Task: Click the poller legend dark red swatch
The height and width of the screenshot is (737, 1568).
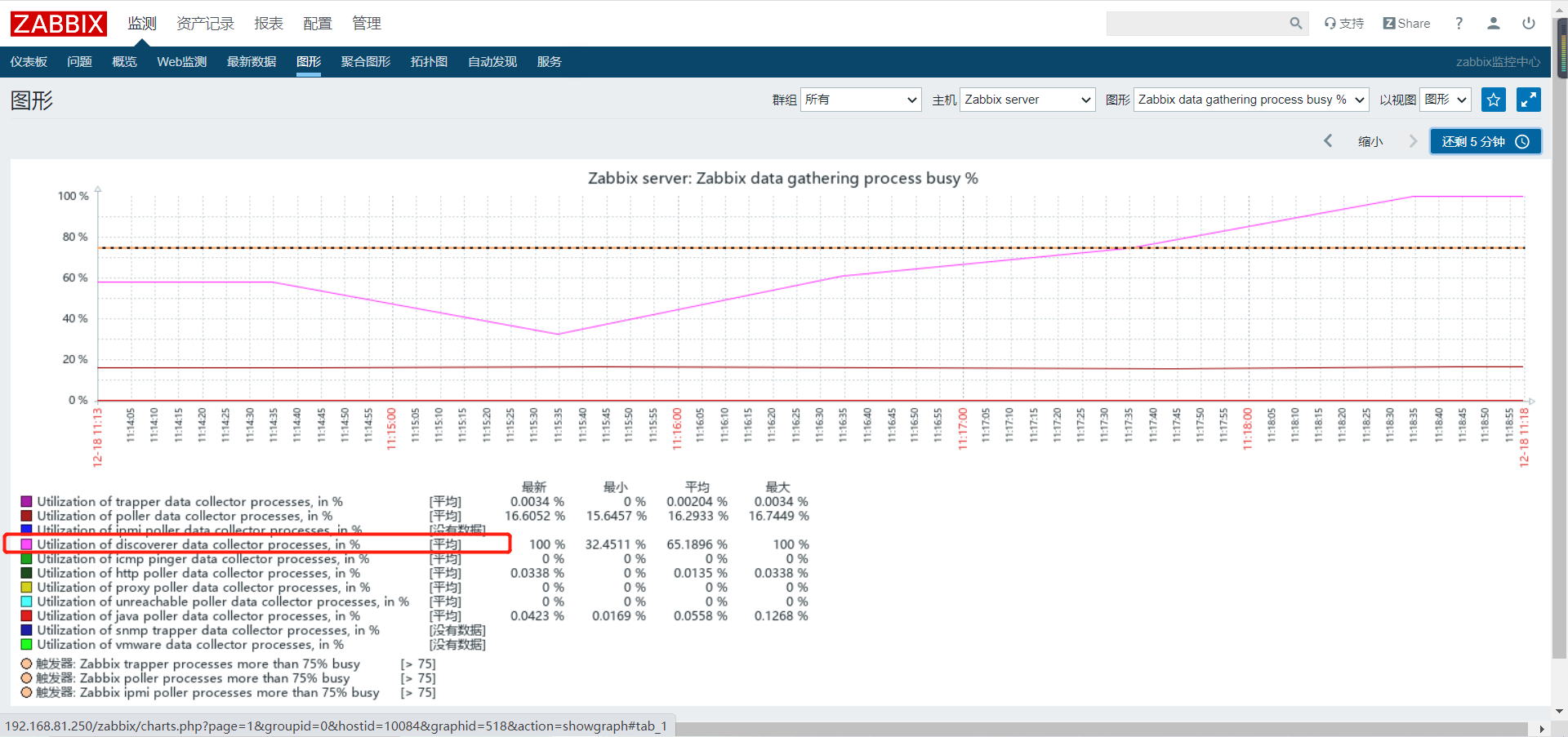Action: click(27, 516)
